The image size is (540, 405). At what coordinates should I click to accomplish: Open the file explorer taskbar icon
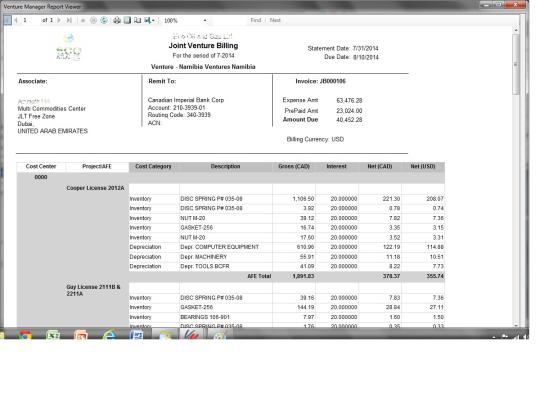(164, 334)
